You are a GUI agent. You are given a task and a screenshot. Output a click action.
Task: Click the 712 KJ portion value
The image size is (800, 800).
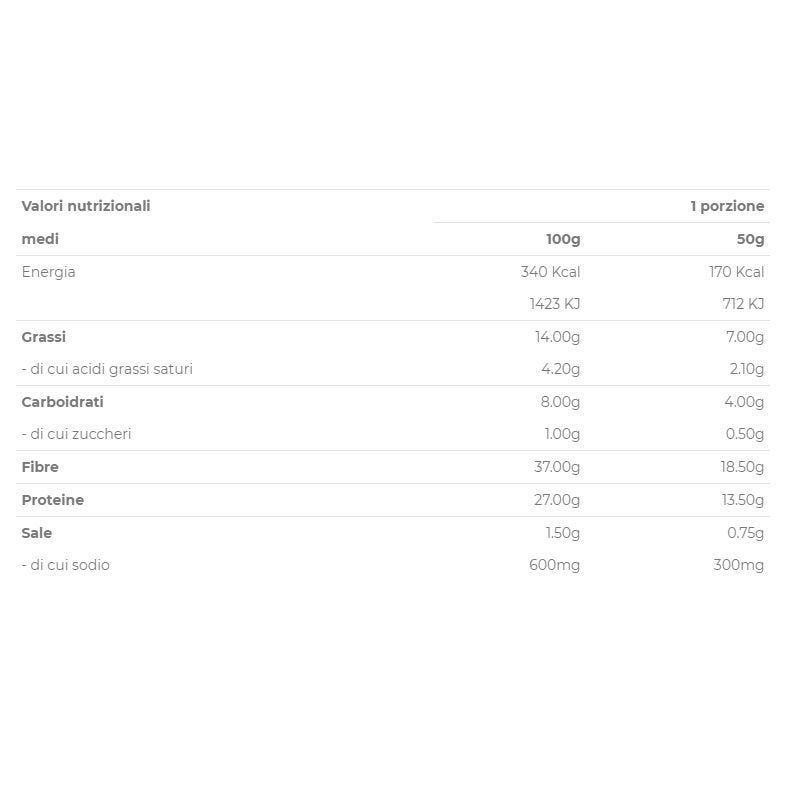(742, 304)
